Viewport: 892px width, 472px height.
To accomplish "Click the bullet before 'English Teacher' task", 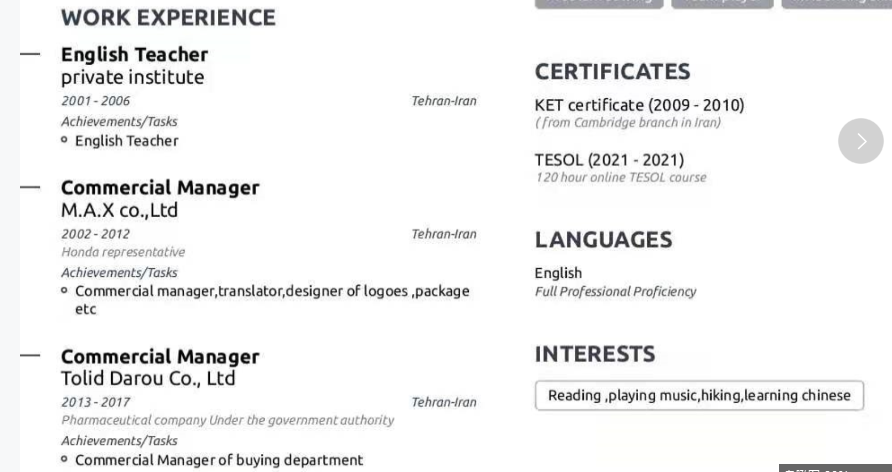I will pyautogui.click(x=65, y=140).
